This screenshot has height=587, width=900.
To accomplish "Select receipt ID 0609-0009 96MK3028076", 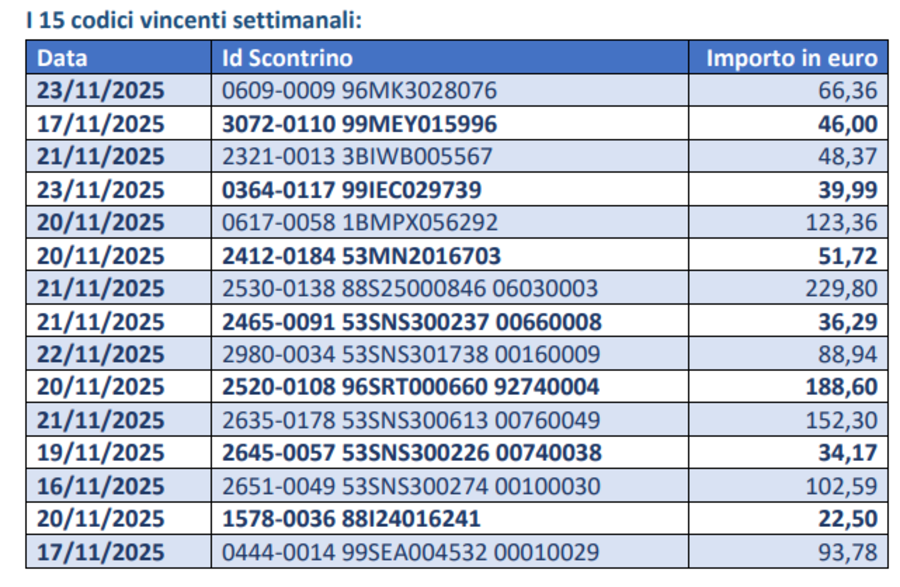I will (x=360, y=91).
